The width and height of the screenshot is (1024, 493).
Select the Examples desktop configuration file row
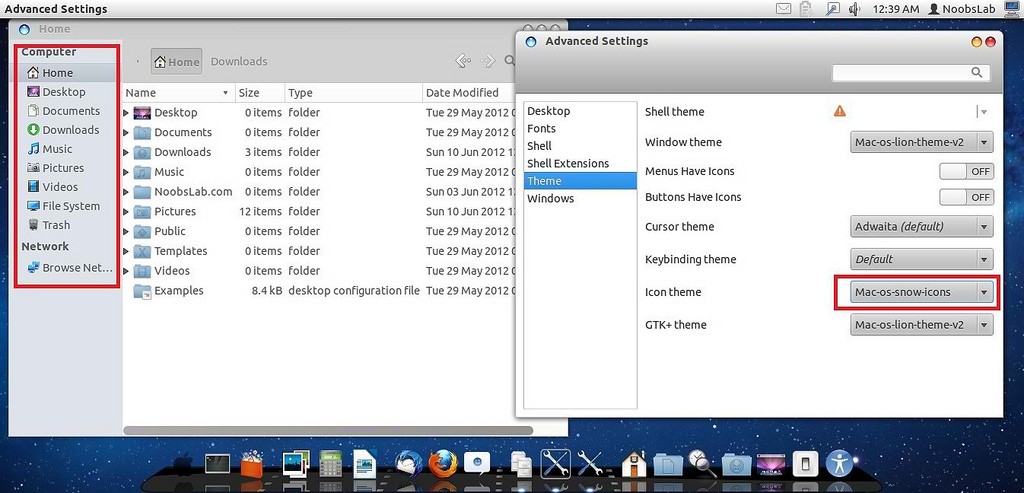click(320, 291)
